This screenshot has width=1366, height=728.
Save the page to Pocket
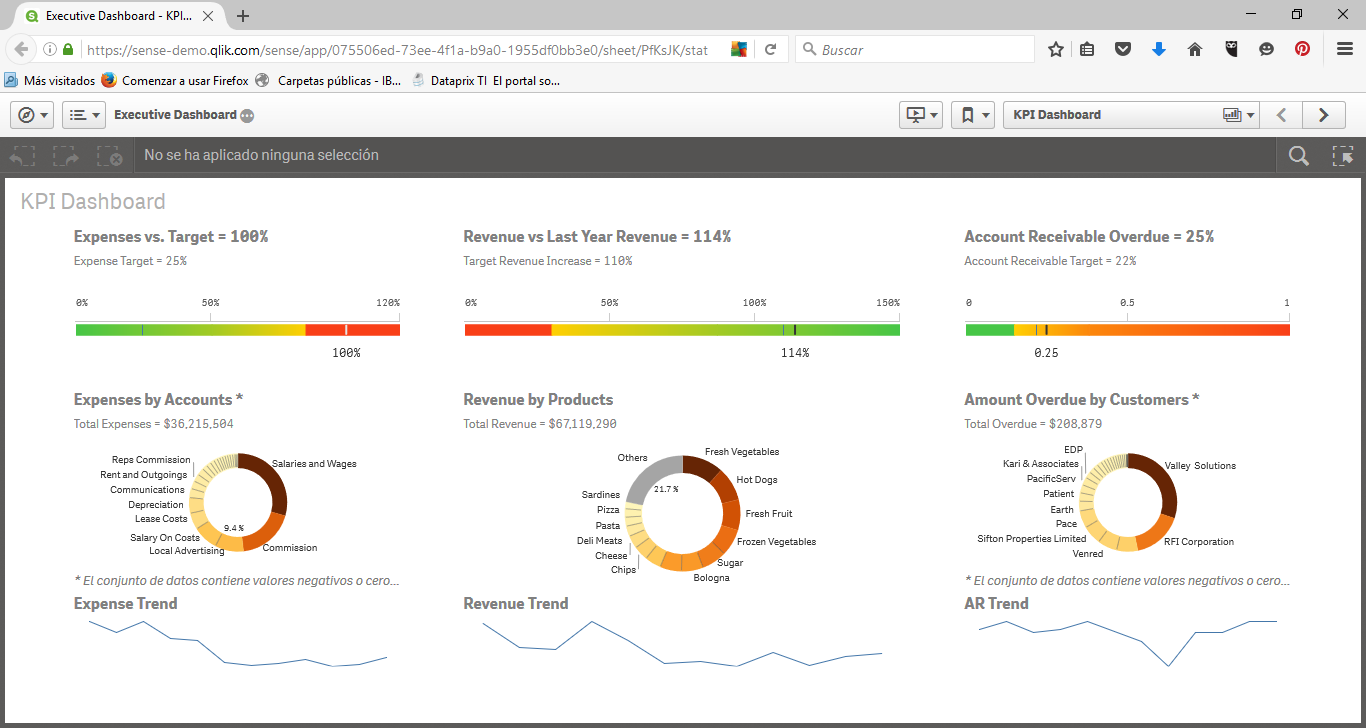point(1123,48)
